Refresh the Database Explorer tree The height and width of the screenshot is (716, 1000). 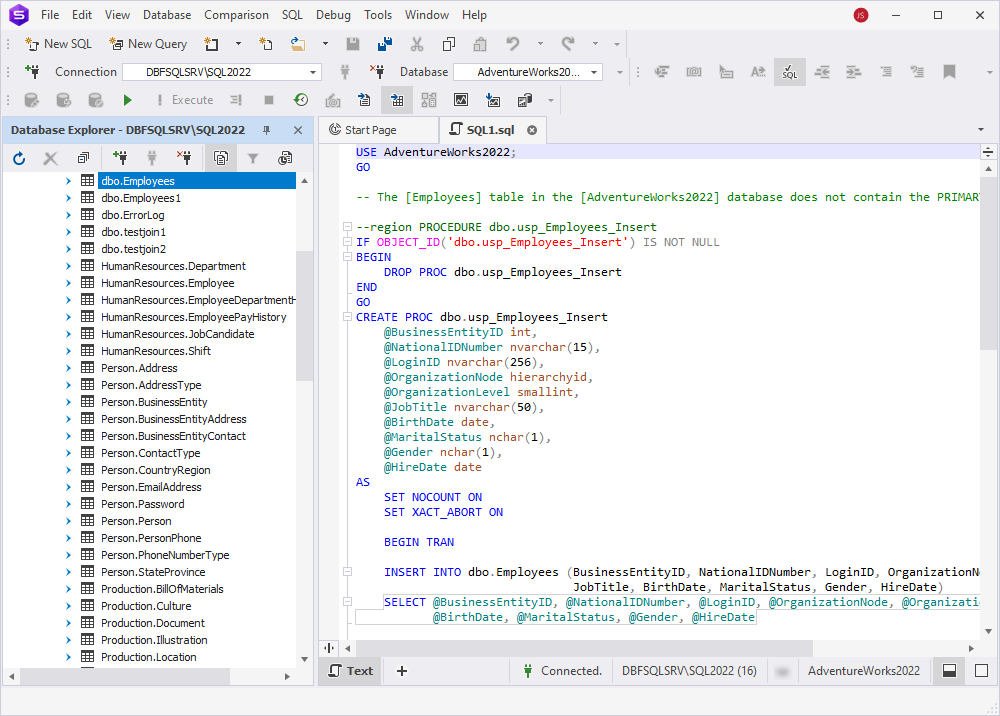19,158
